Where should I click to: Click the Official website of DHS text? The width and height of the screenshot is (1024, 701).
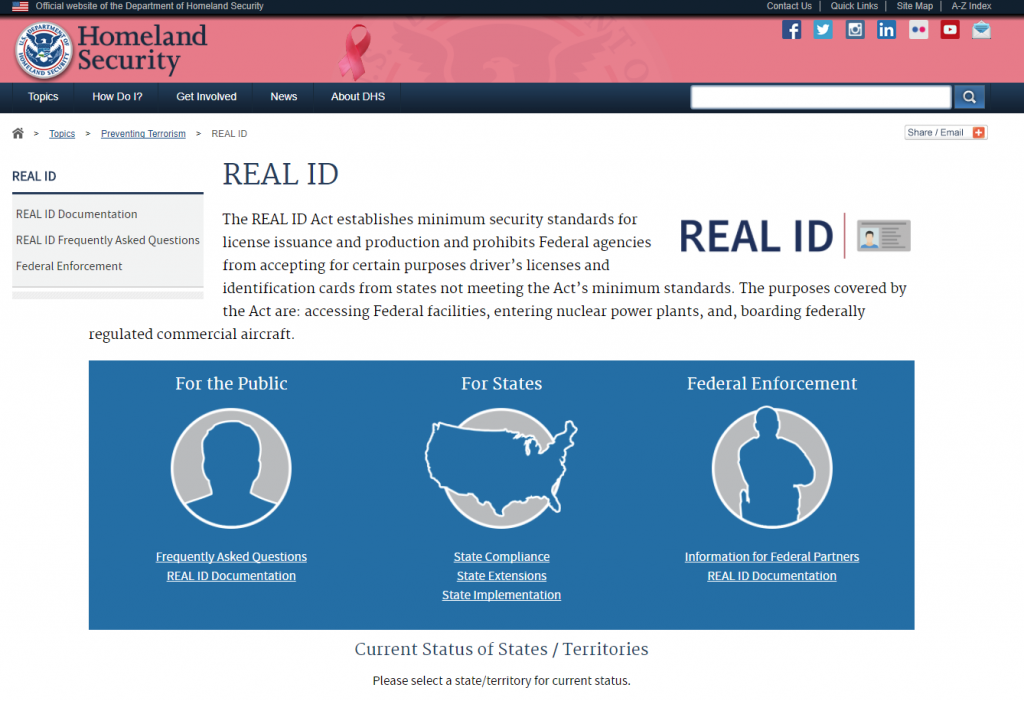(150, 6)
